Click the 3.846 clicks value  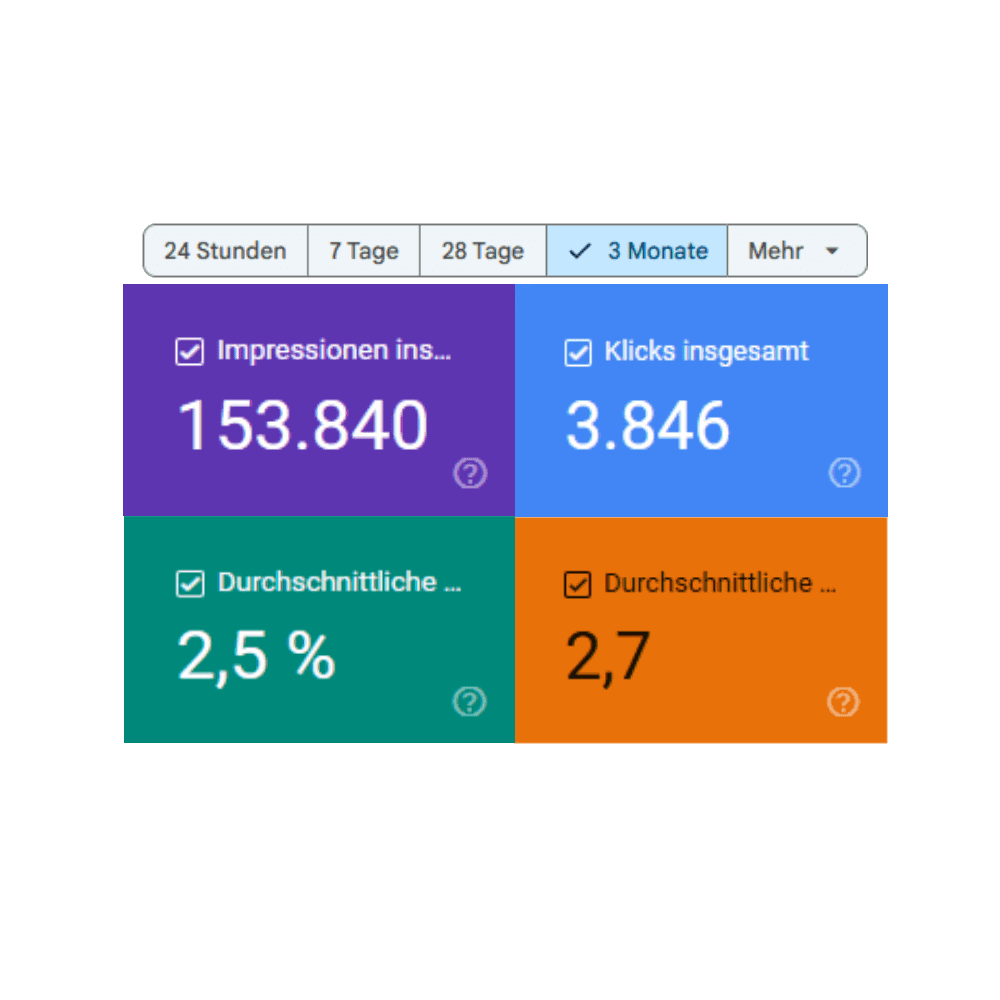coord(647,425)
